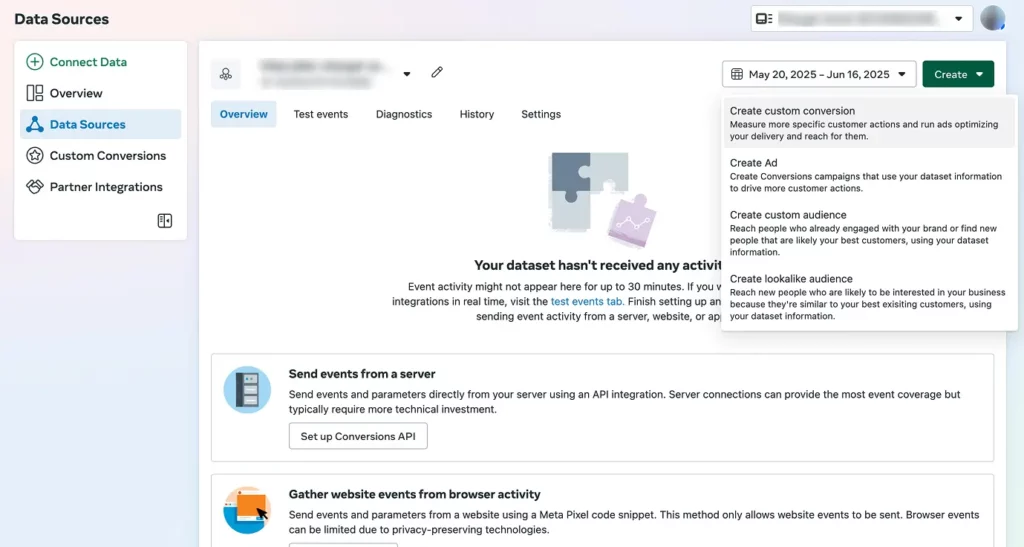Screen dimensions: 1024x547
Task: Open the business account selector dropdown
Action: tap(861, 19)
